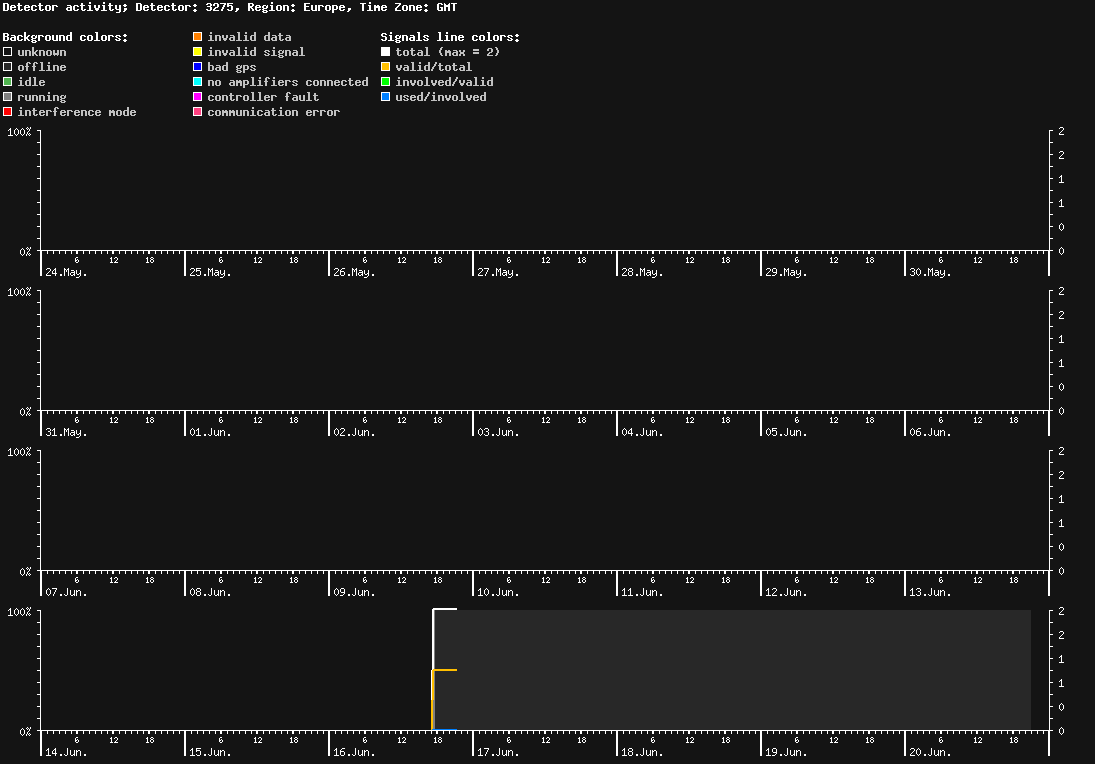Click the orange valid/total line swatch
This screenshot has height=764, width=1095.
(x=385, y=67)
